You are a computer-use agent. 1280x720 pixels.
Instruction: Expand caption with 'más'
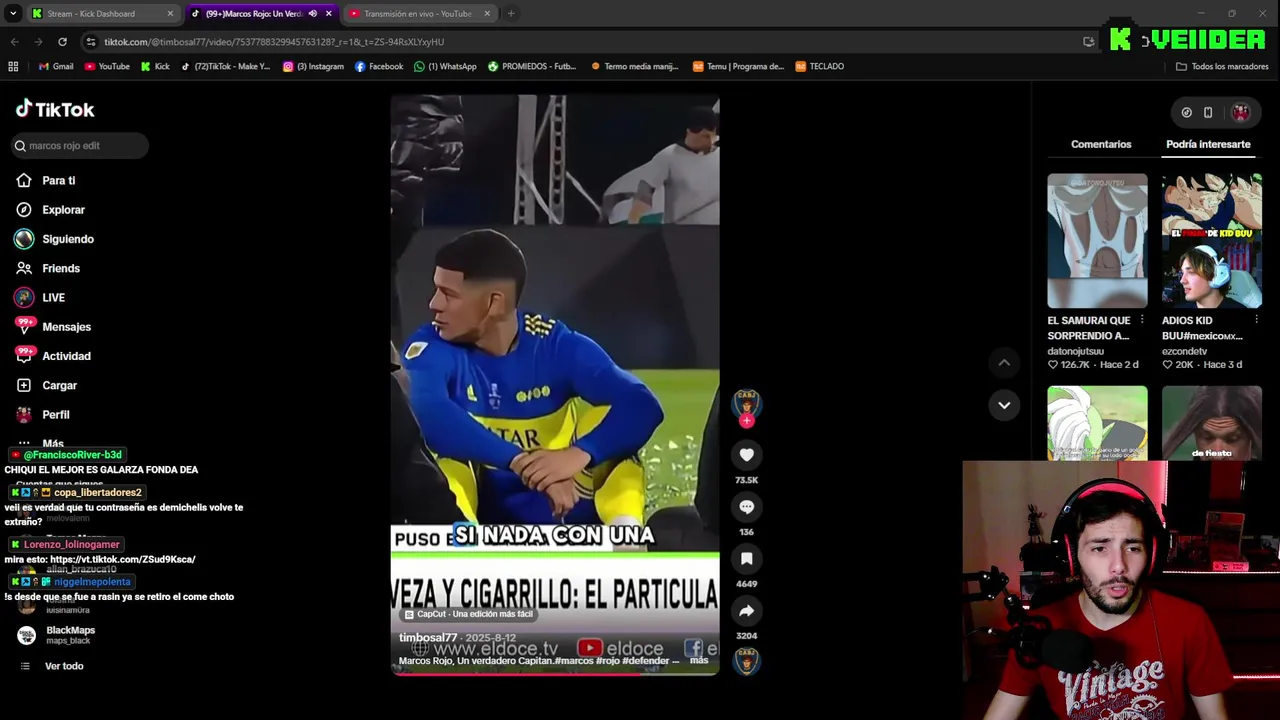(x=699, y=660)
